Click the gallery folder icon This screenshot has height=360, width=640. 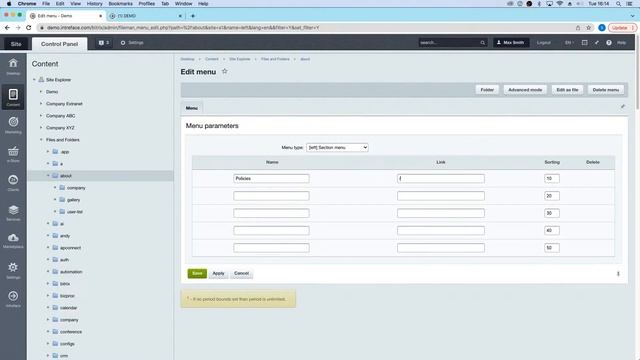(x=62, y=200)
